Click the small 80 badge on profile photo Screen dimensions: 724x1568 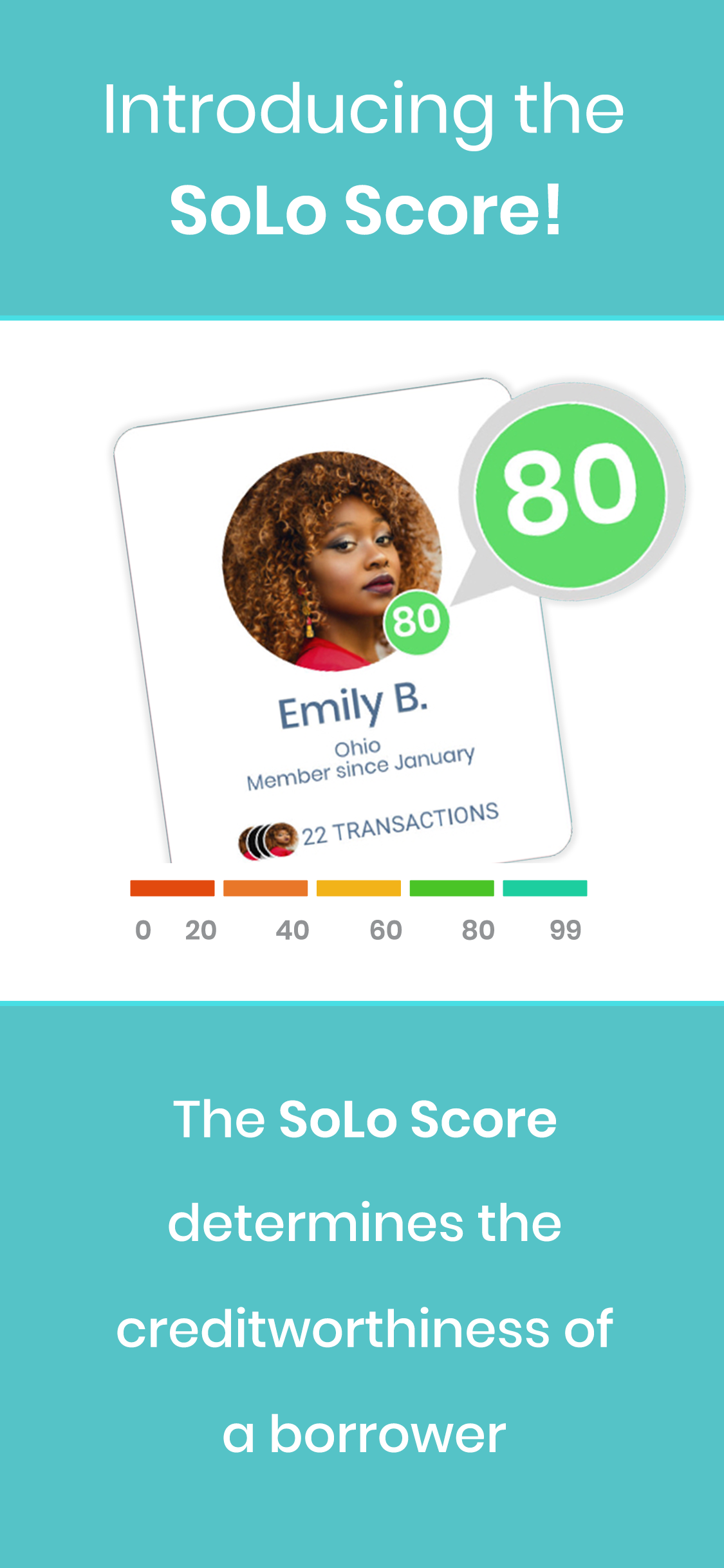click(x=416, y=621)
